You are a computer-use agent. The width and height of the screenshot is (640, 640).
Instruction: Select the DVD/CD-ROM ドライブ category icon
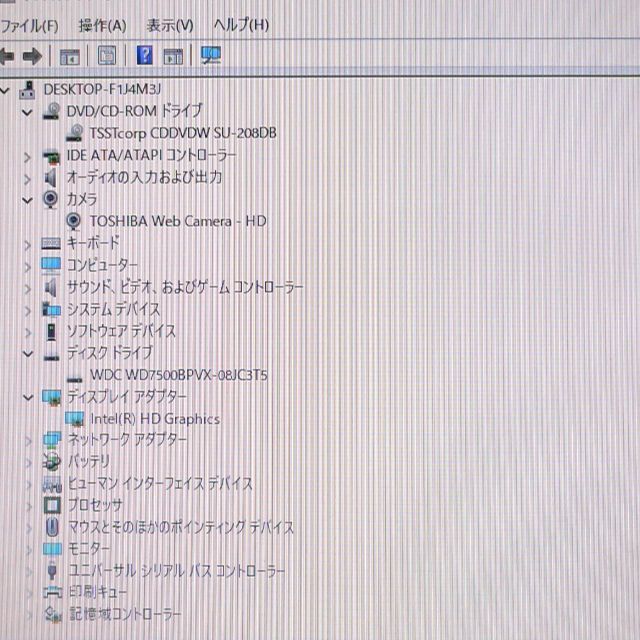[51, 111]
